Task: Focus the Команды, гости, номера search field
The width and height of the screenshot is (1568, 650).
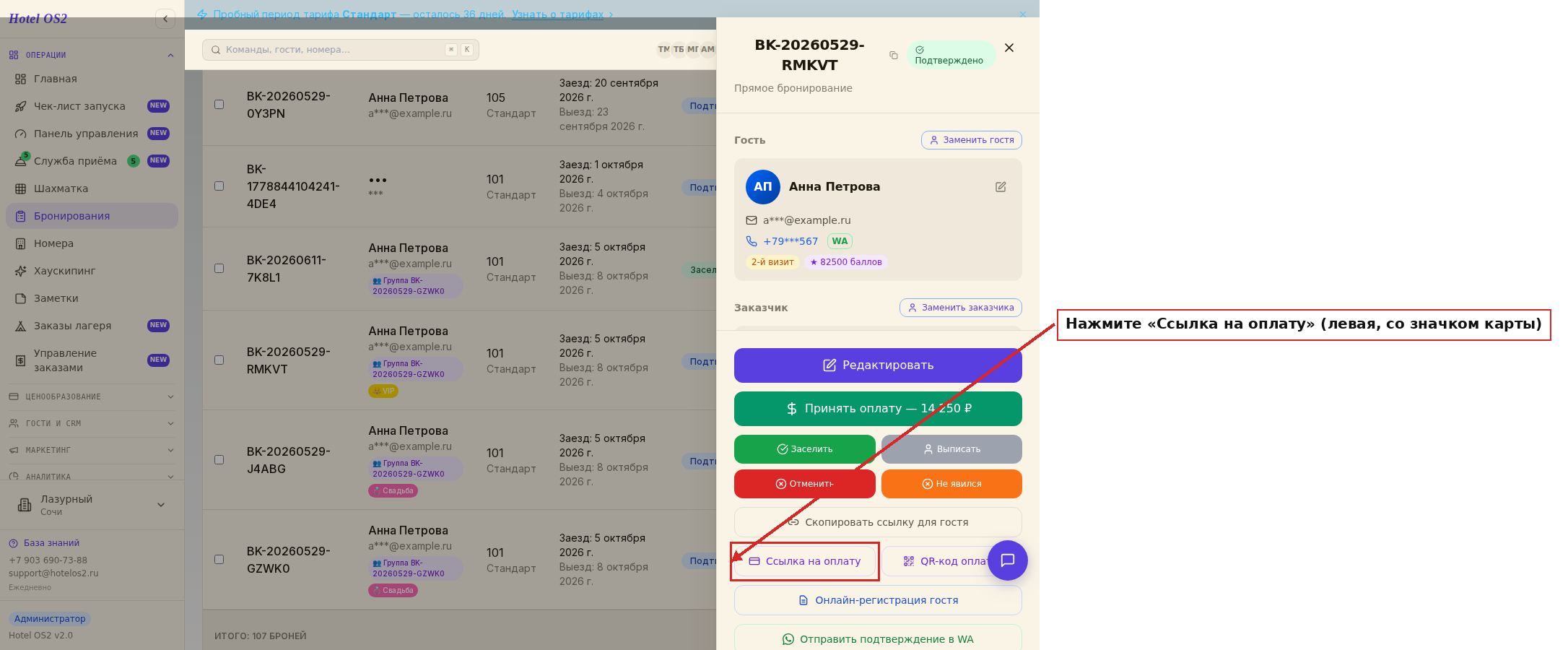Action: click(341, 50)
